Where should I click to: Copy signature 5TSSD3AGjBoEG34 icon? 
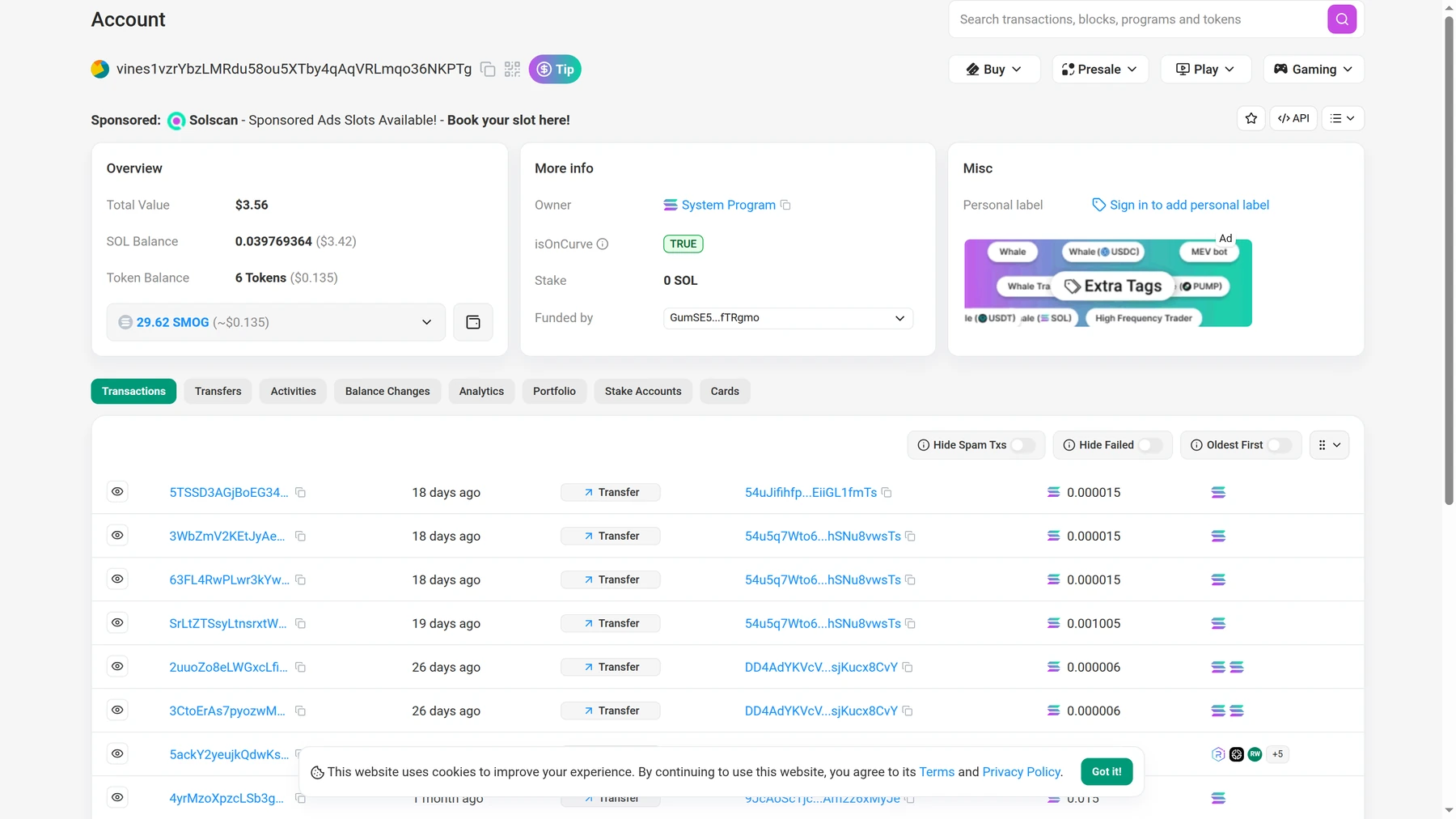(300, 493)
